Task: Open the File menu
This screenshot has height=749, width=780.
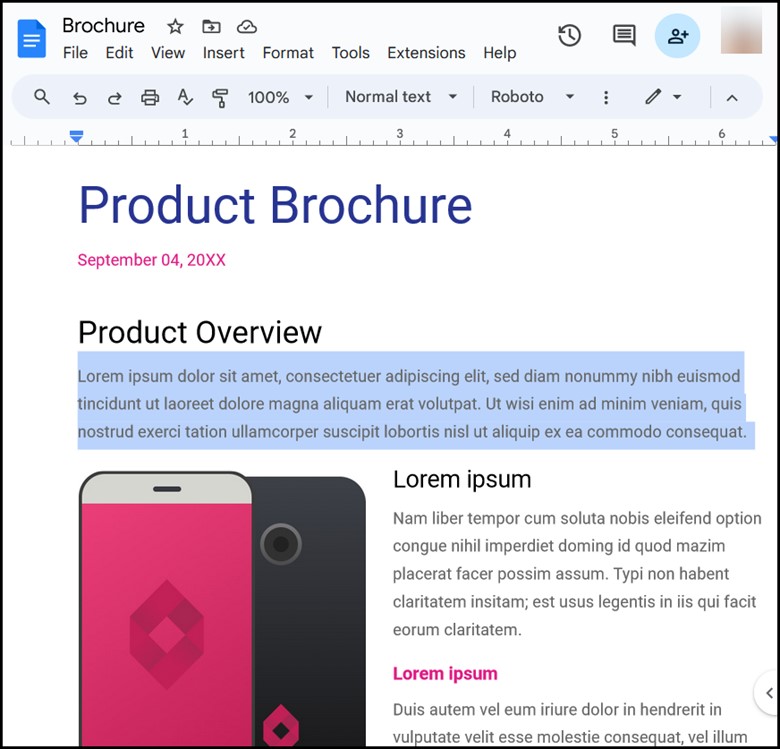Action: click(75, 53)
